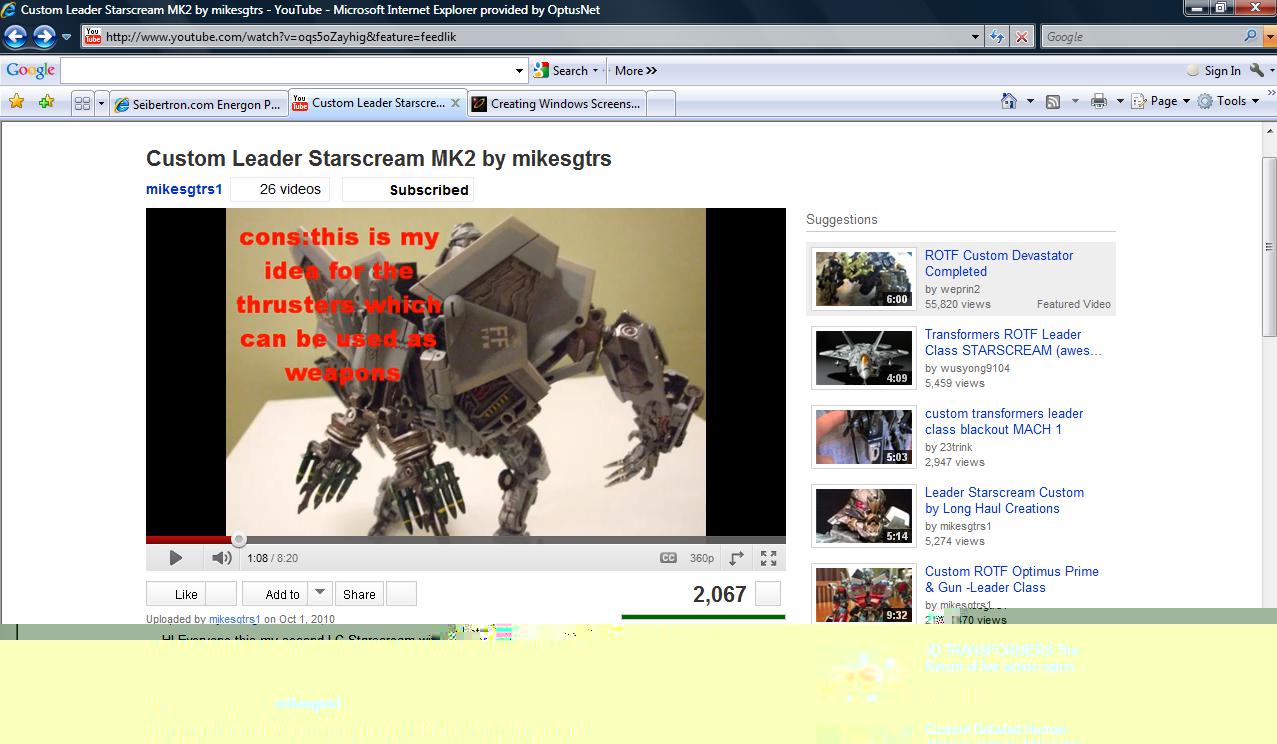Toggle the Subscribed button for mikesgtrs1

[x=408, y=190]
